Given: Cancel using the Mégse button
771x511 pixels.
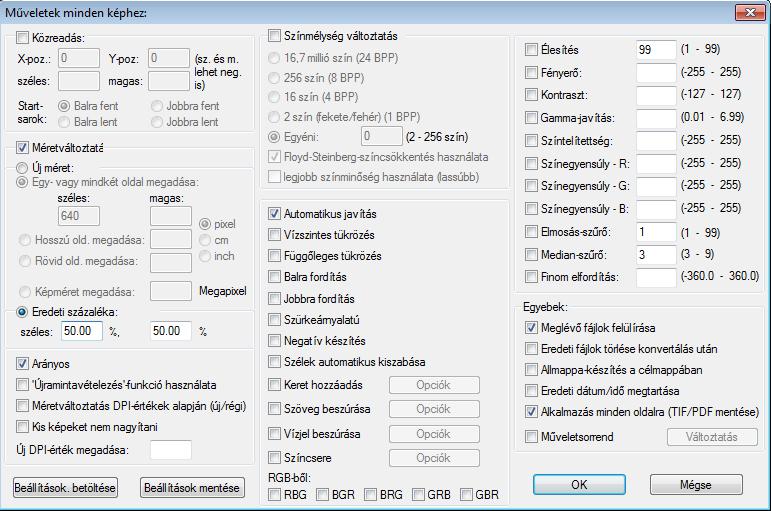Looking at the screenshot, I should tap(696, 485).
